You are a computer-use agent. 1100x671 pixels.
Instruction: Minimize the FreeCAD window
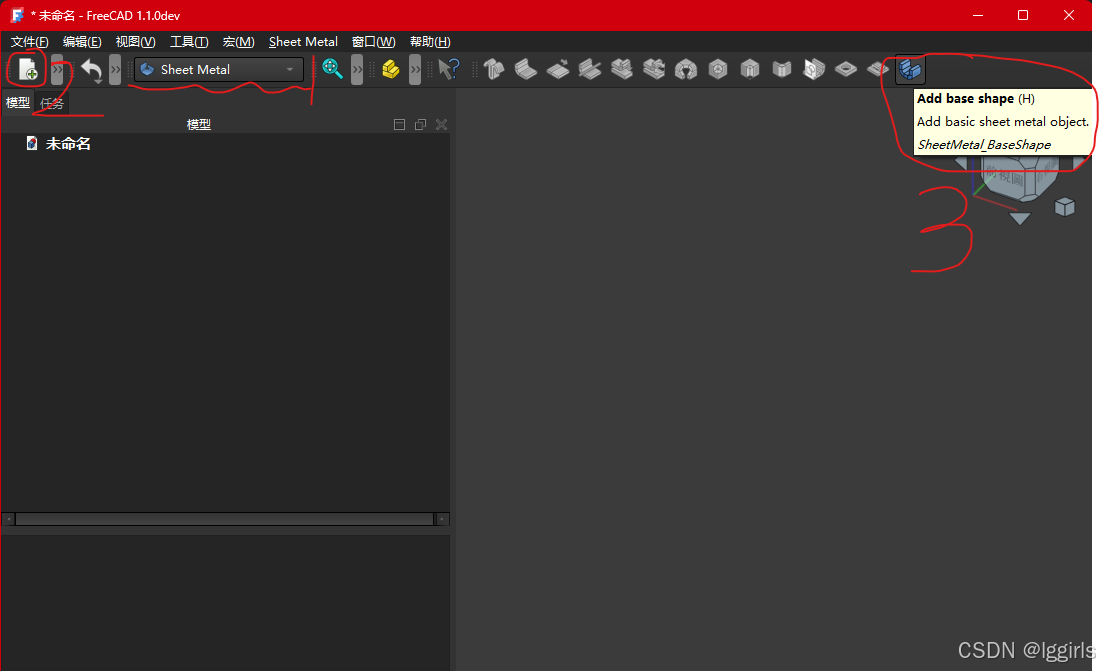tap(977, 15)
